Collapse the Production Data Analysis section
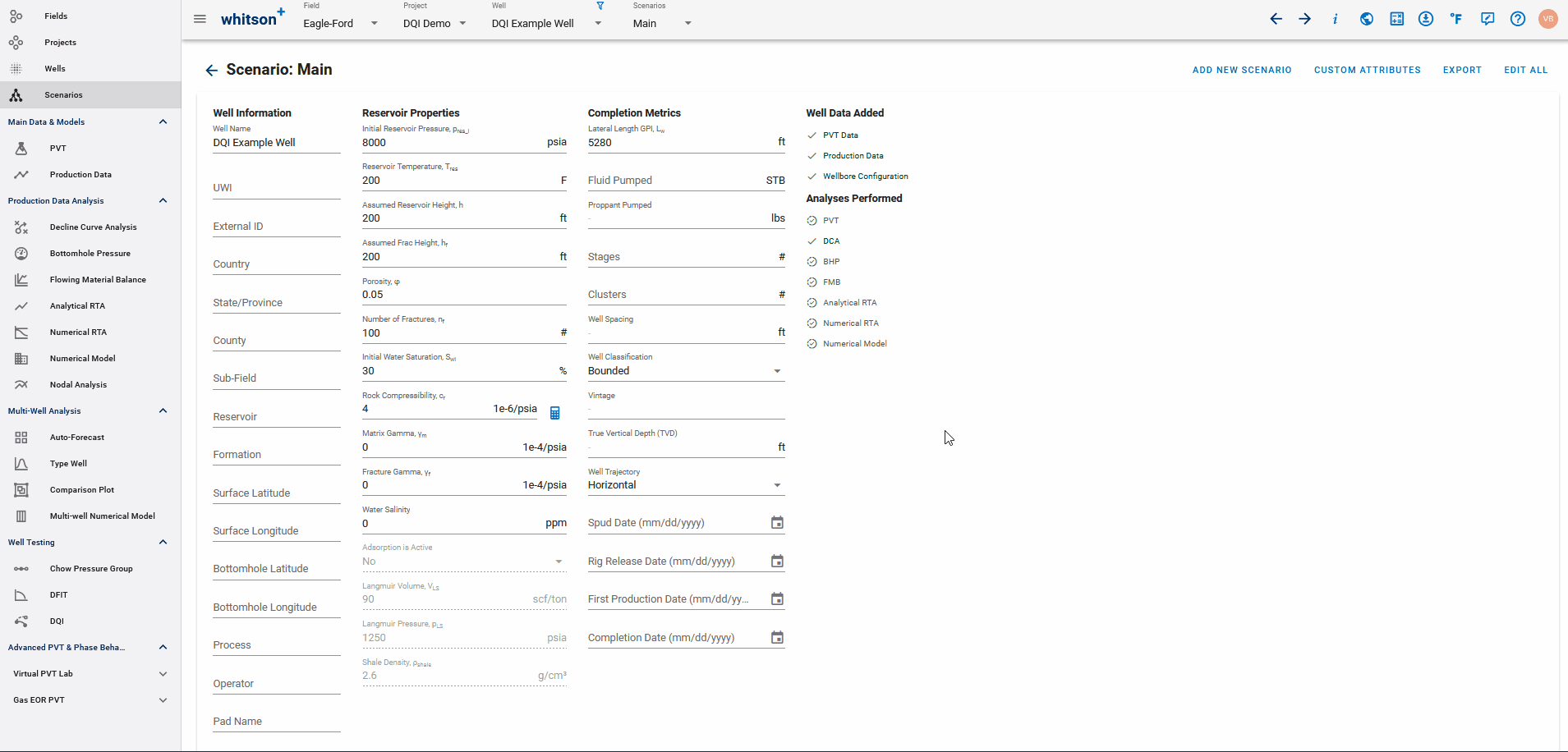 (163, 201)
